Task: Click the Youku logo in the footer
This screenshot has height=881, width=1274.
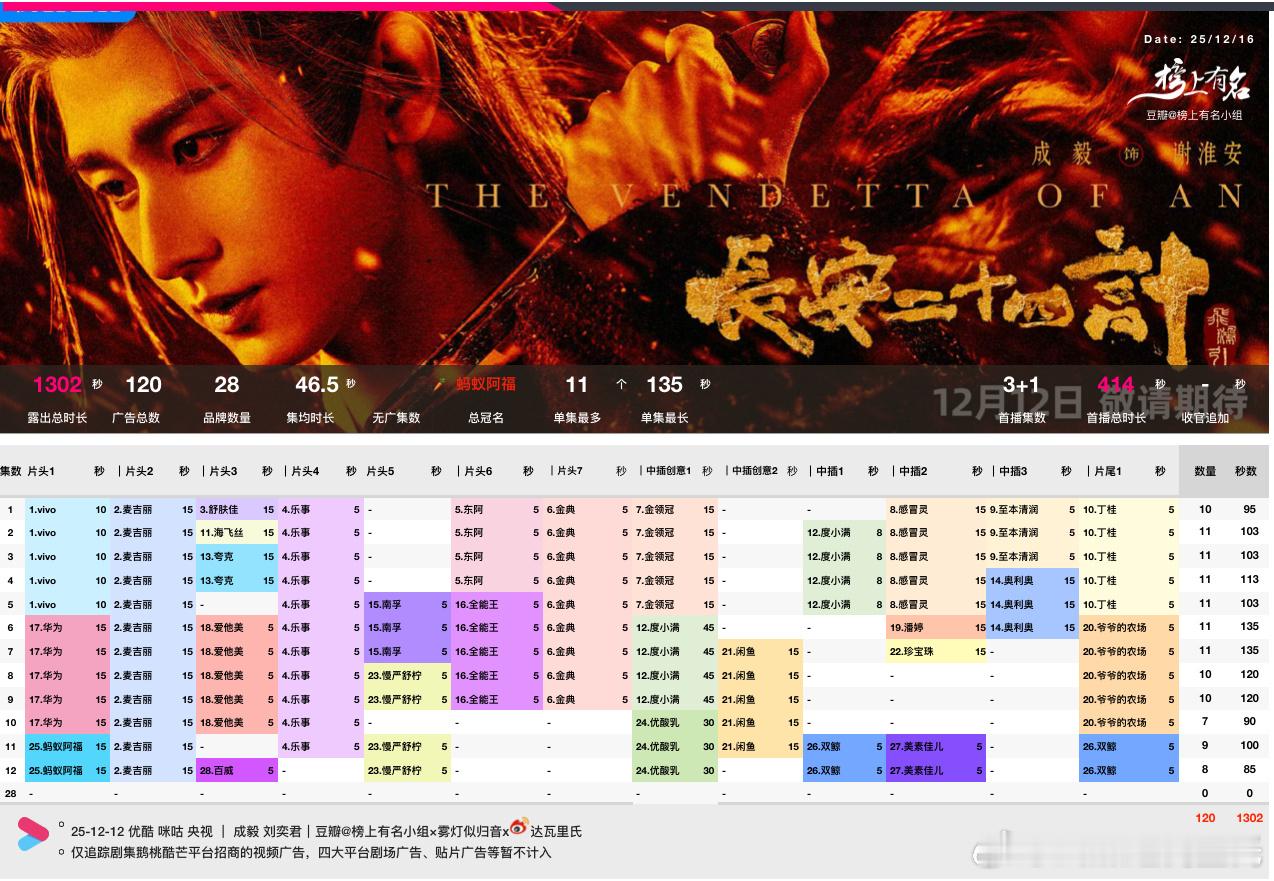Action: [x=33, y=834]
